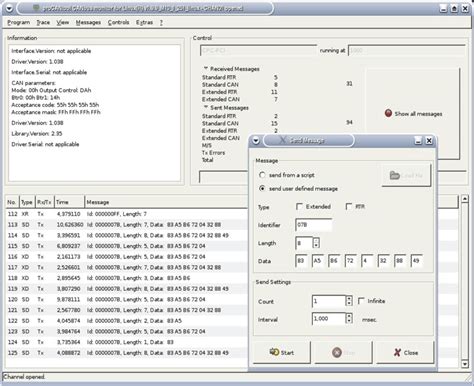This screenshot has width=474, height=386.
Task: Sort by the Rx/Tx column header
Action: (44, 202)
